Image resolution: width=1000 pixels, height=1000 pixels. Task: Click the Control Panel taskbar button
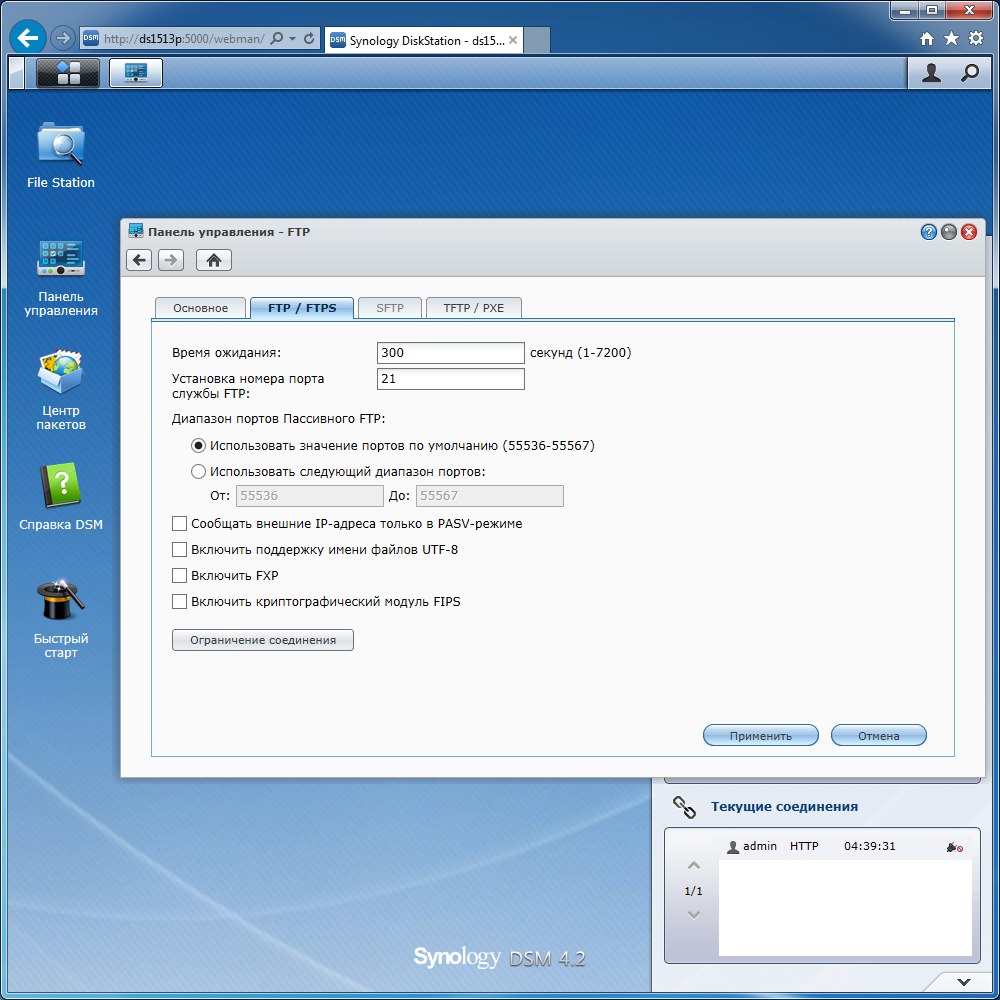coord(136,73)
